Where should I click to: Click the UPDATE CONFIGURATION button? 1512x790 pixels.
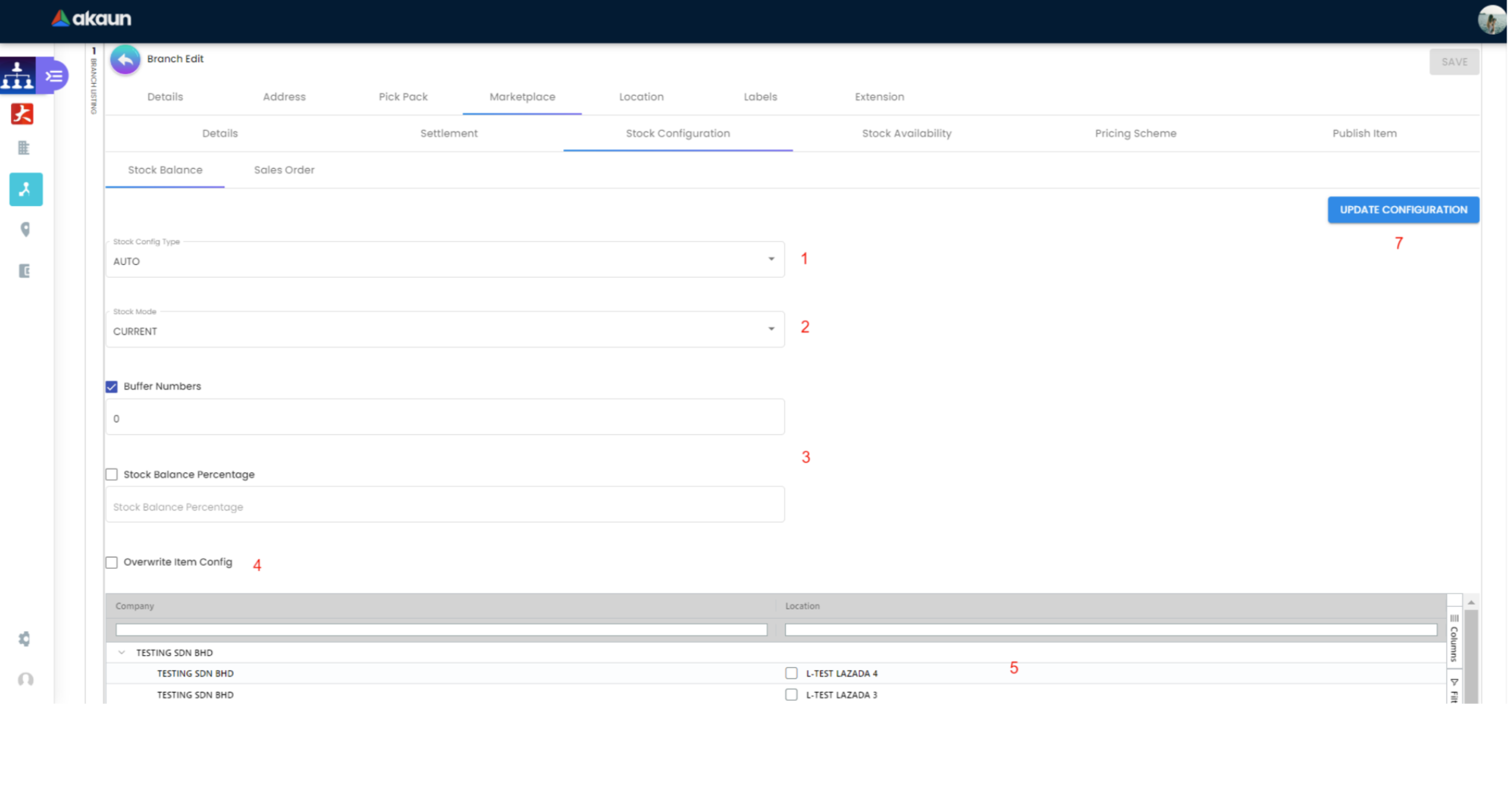tap(1403, 210)
